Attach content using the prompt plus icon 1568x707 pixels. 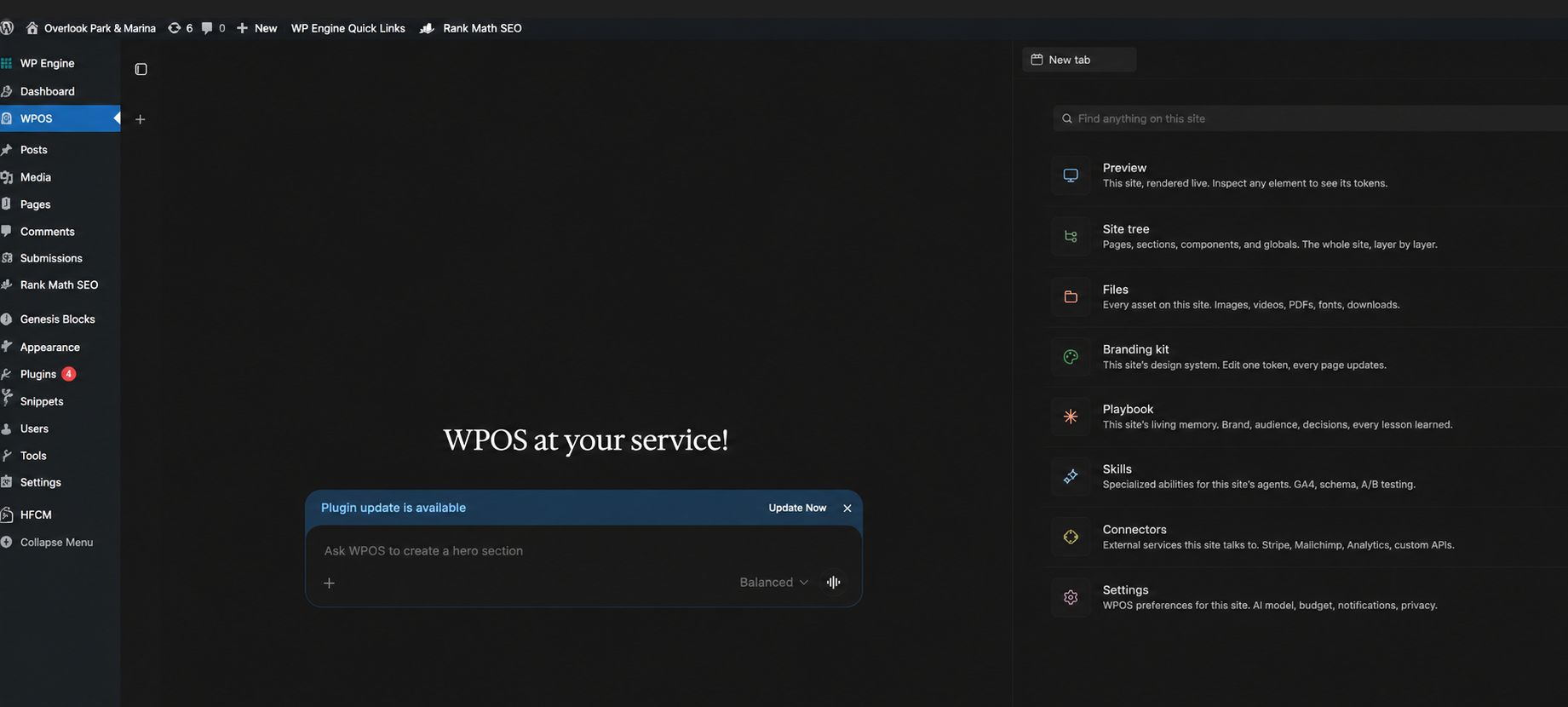(329, 583)
